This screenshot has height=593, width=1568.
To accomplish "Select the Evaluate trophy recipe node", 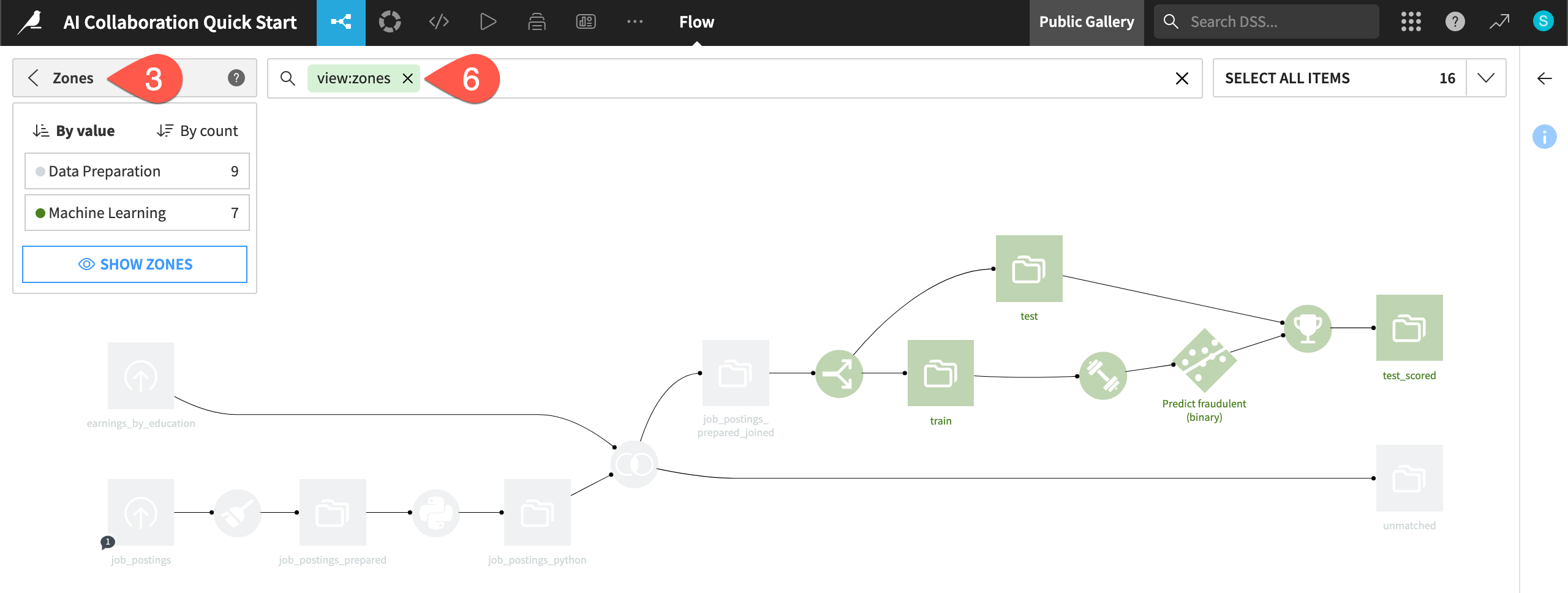I will [x=1308, y=328].
